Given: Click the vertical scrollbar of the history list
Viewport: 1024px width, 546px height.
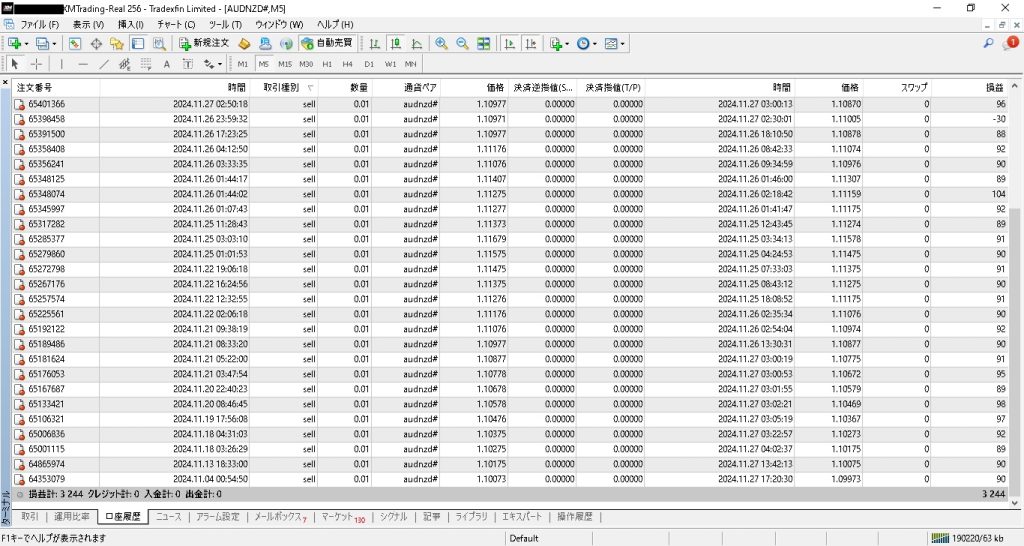Looking at the screenshot, I should (1015, 300).
